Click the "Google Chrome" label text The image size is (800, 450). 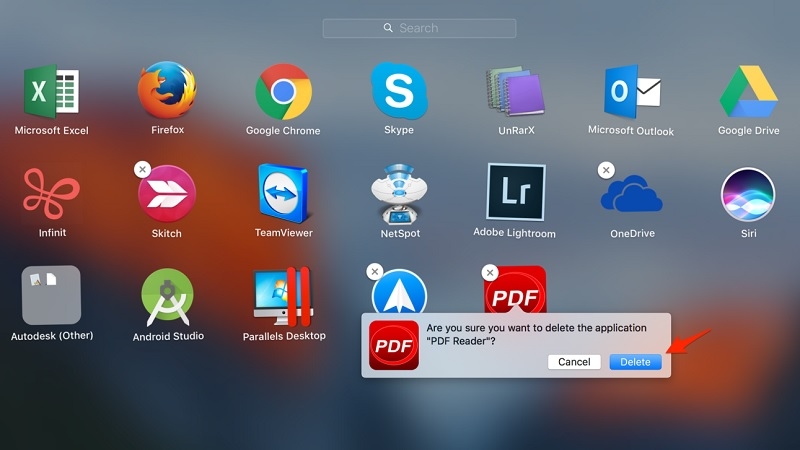(283, 131)
